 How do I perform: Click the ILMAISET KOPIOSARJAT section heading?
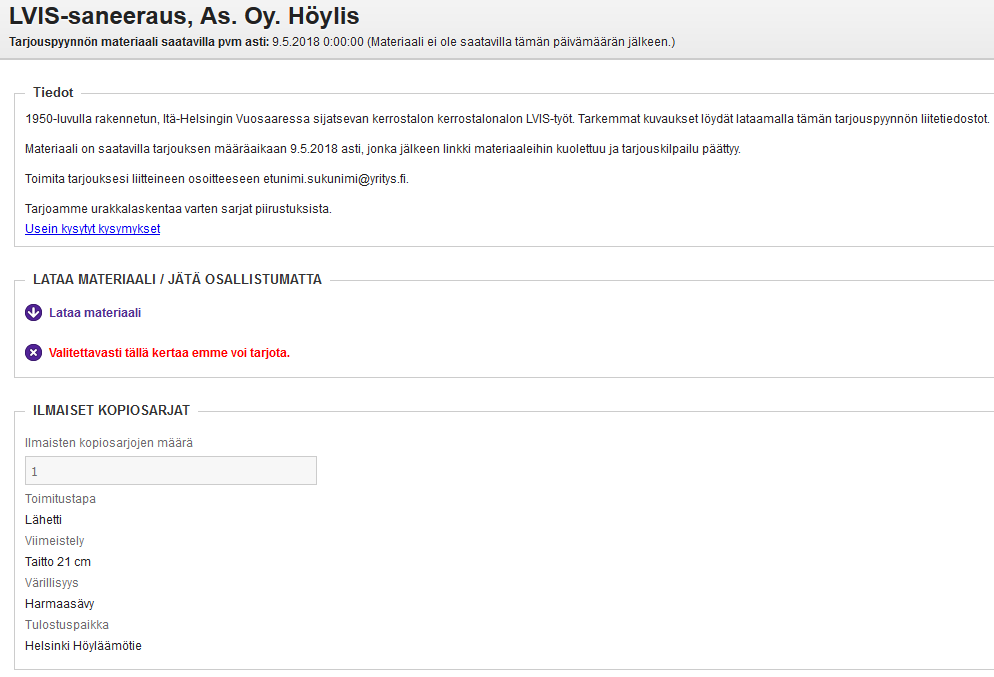click(x=111, y=410)
